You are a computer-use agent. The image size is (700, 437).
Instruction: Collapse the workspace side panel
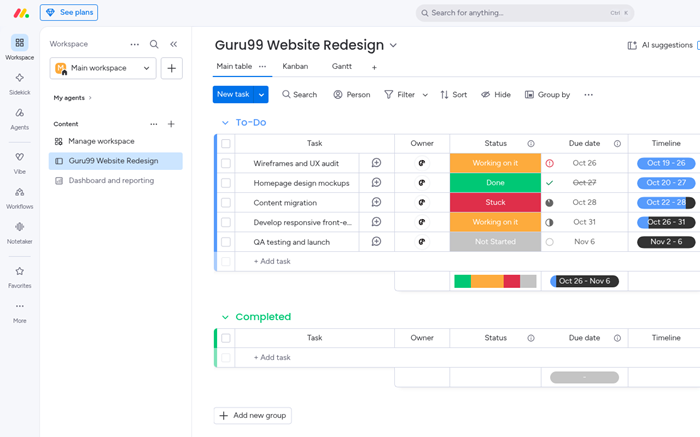174,44
